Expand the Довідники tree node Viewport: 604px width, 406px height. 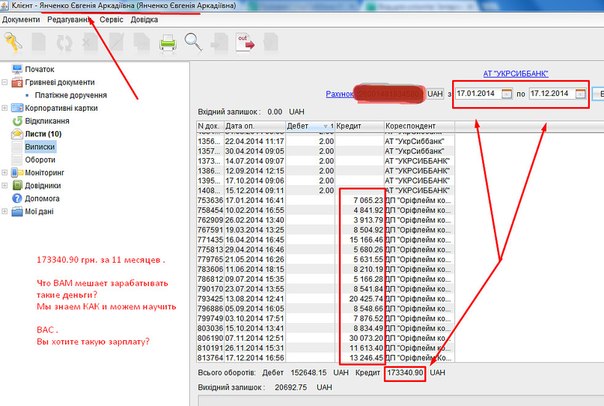pos(6,185)
